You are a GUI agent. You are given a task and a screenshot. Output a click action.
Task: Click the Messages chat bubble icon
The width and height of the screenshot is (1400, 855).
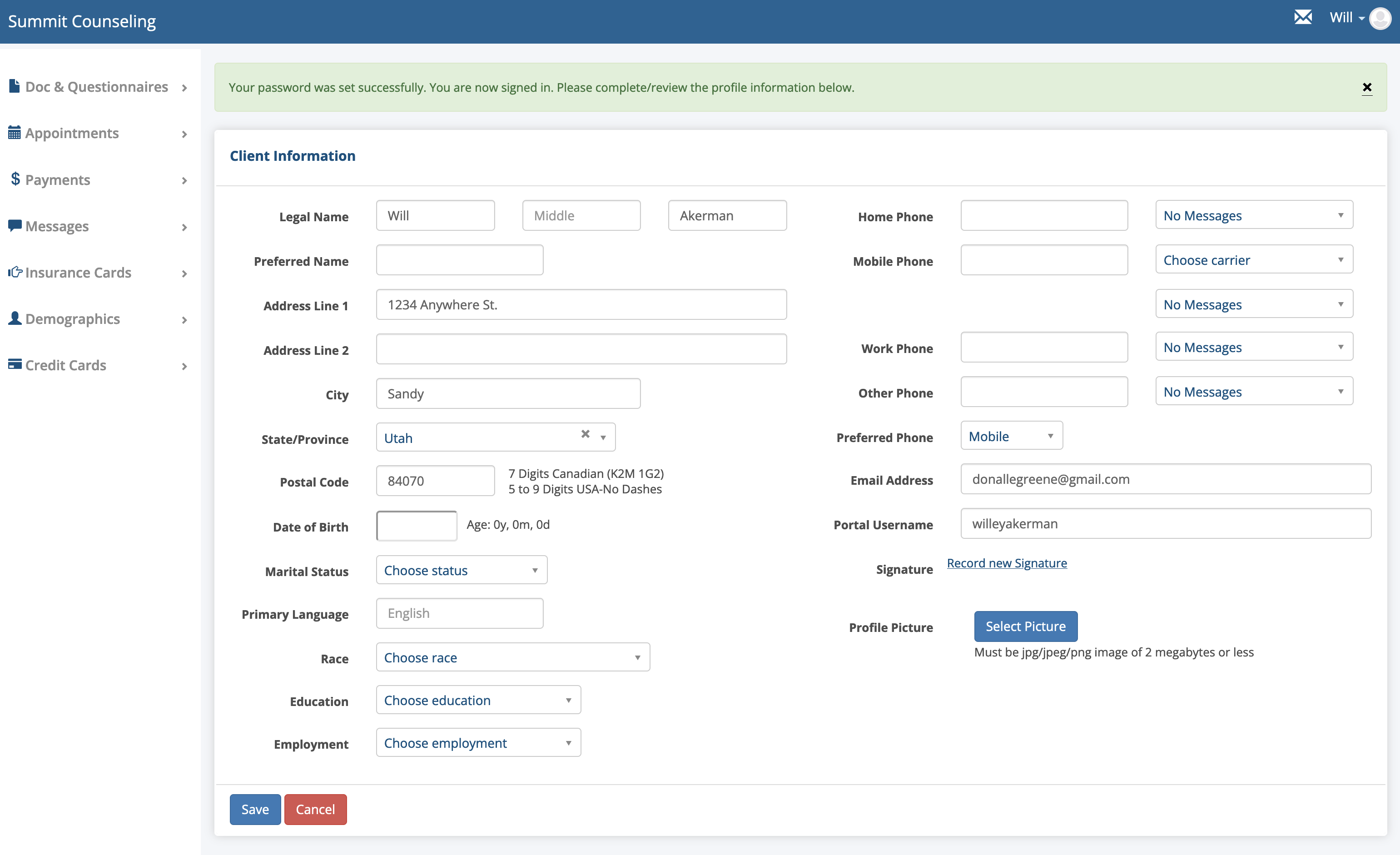click(14, 225)
